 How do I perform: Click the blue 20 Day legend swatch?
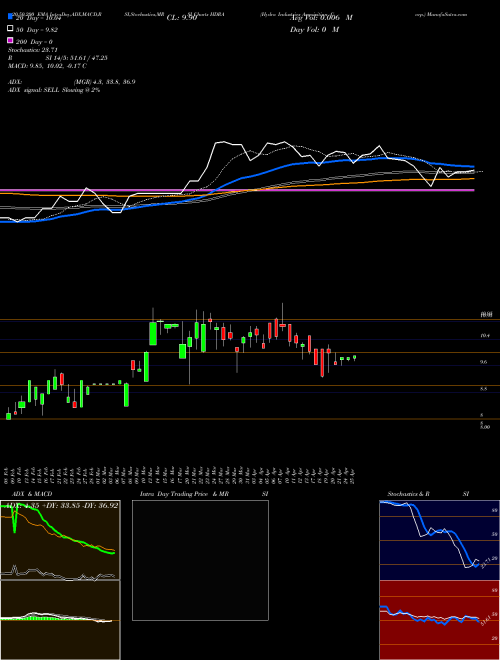10,17
